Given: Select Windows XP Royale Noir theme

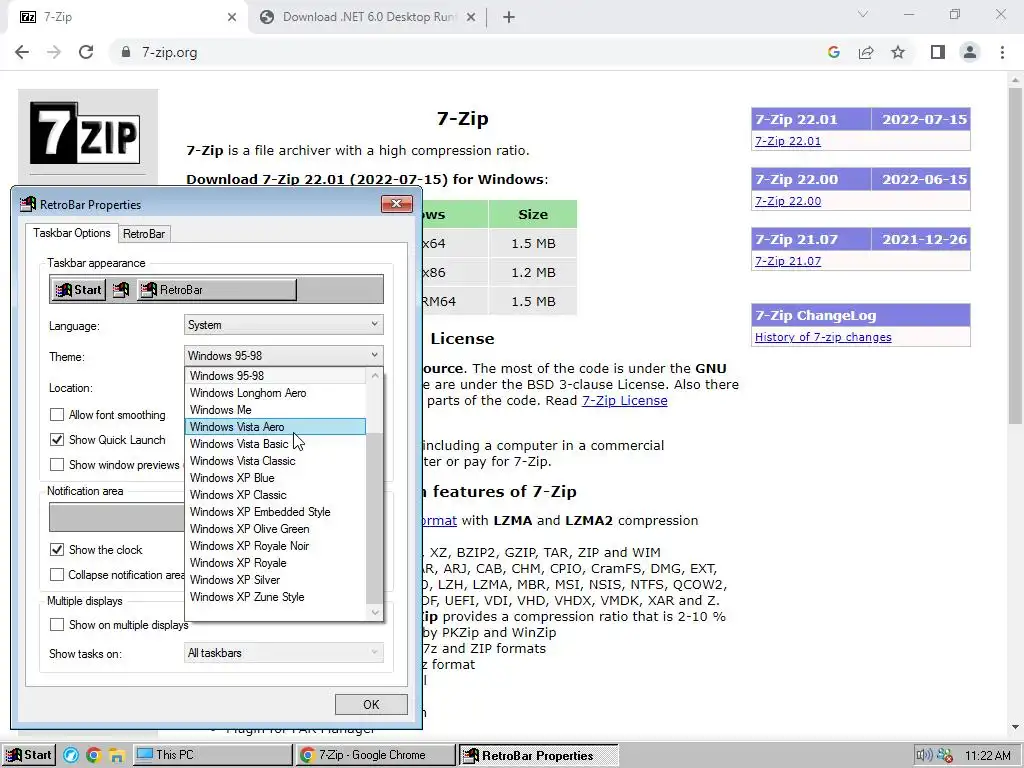Looking at the screenshot, I should pyautogui.click(x=276, y=545).
